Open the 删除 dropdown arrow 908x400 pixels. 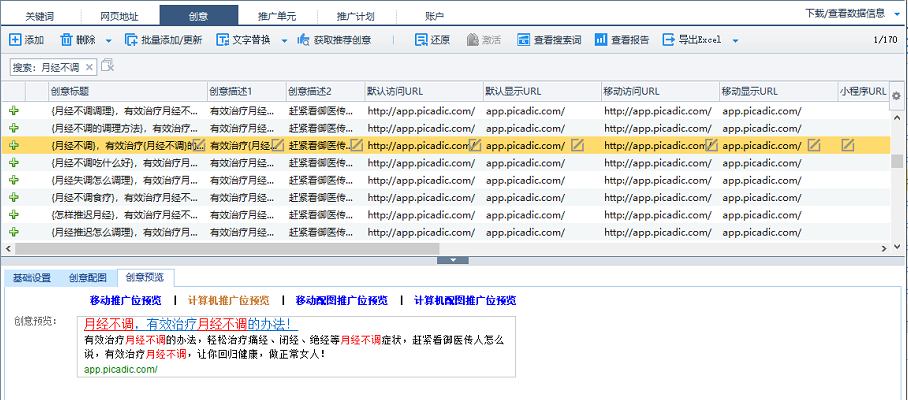click(108, 41)
